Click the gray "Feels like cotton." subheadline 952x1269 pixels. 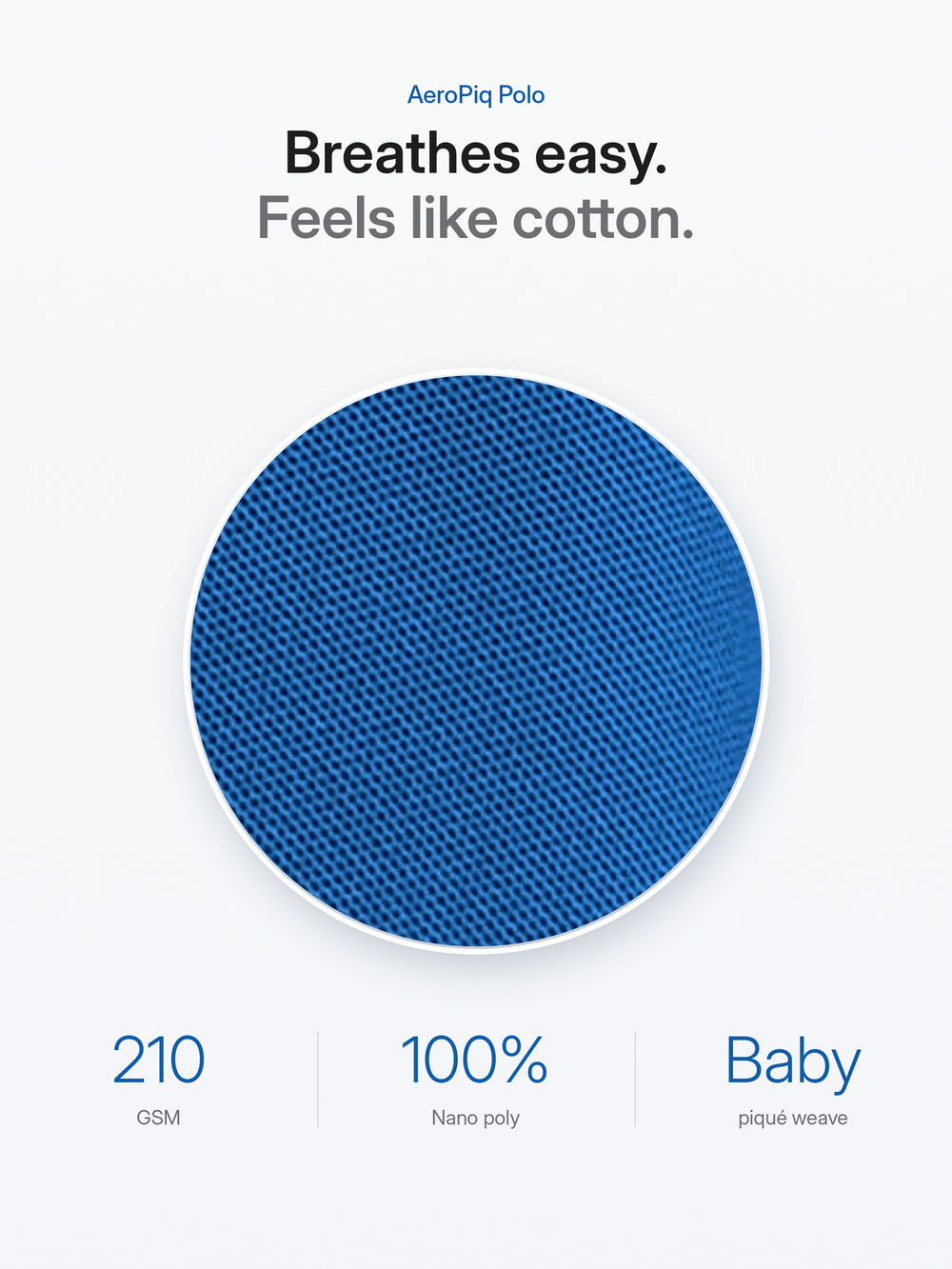tap(476, 219)
